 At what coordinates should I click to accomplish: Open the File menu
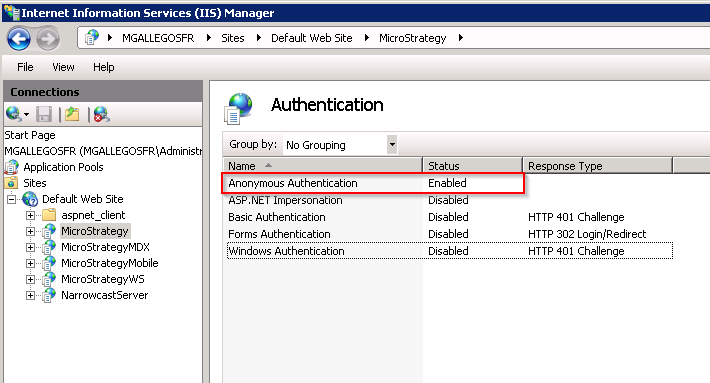[25, 67]
